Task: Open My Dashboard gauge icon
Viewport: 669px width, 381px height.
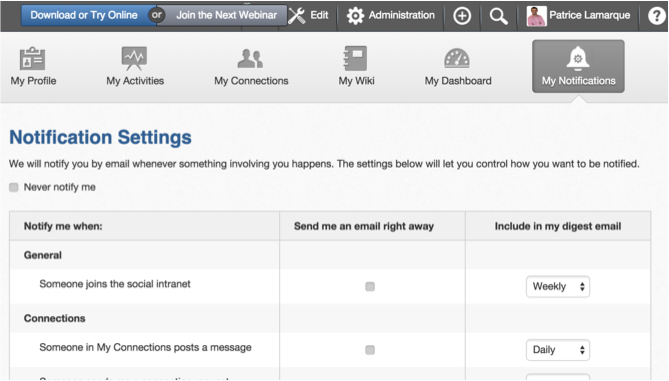Action: point(457,58)
